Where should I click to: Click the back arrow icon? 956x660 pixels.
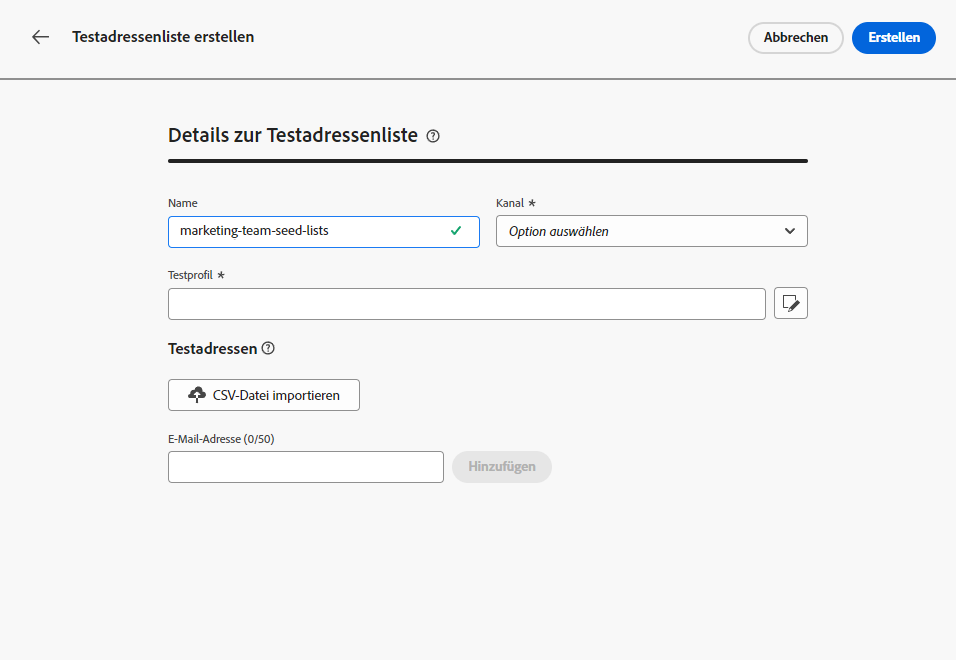tap(40, 37)
